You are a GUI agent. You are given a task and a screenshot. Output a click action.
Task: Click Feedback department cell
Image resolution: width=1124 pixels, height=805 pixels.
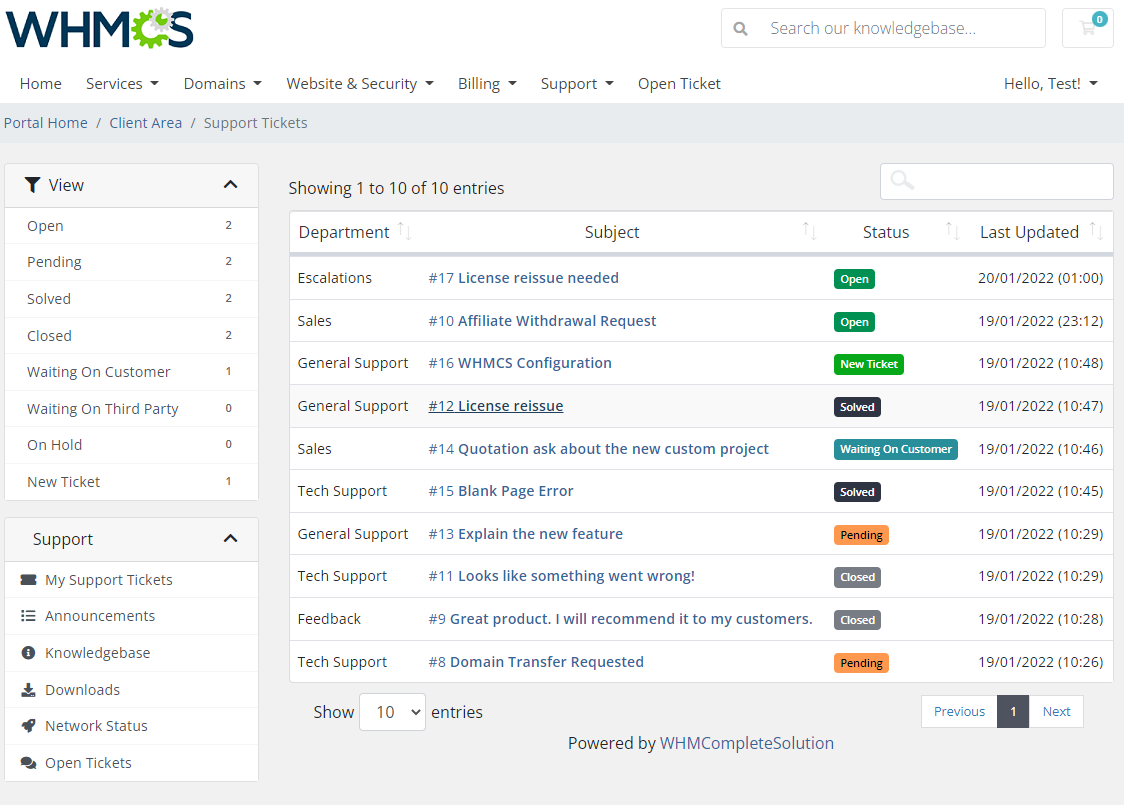[x=329, y=619]
